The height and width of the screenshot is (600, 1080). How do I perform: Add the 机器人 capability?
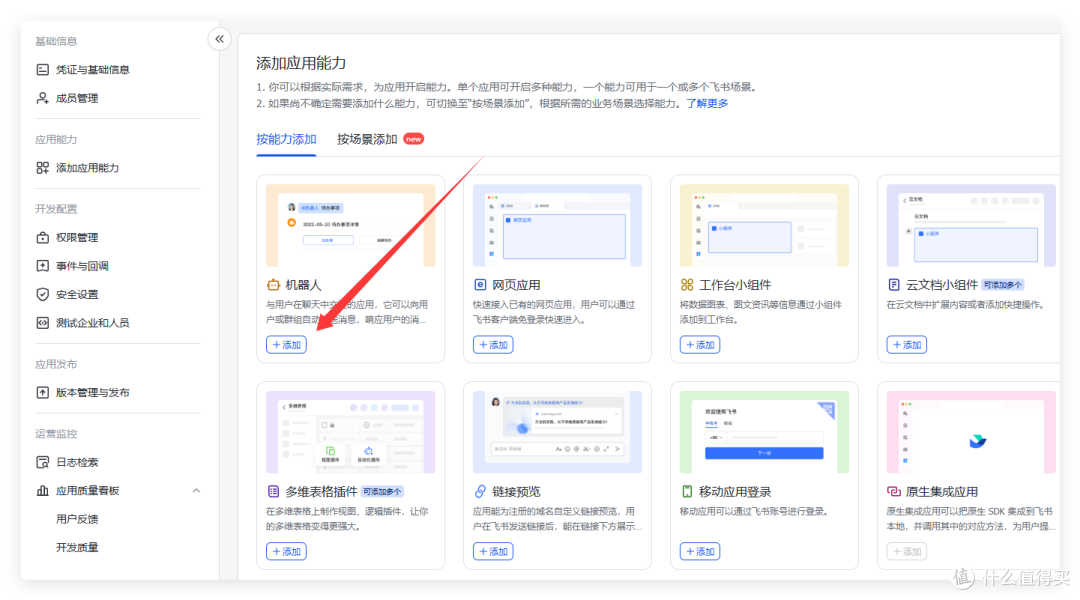(287, 344)
